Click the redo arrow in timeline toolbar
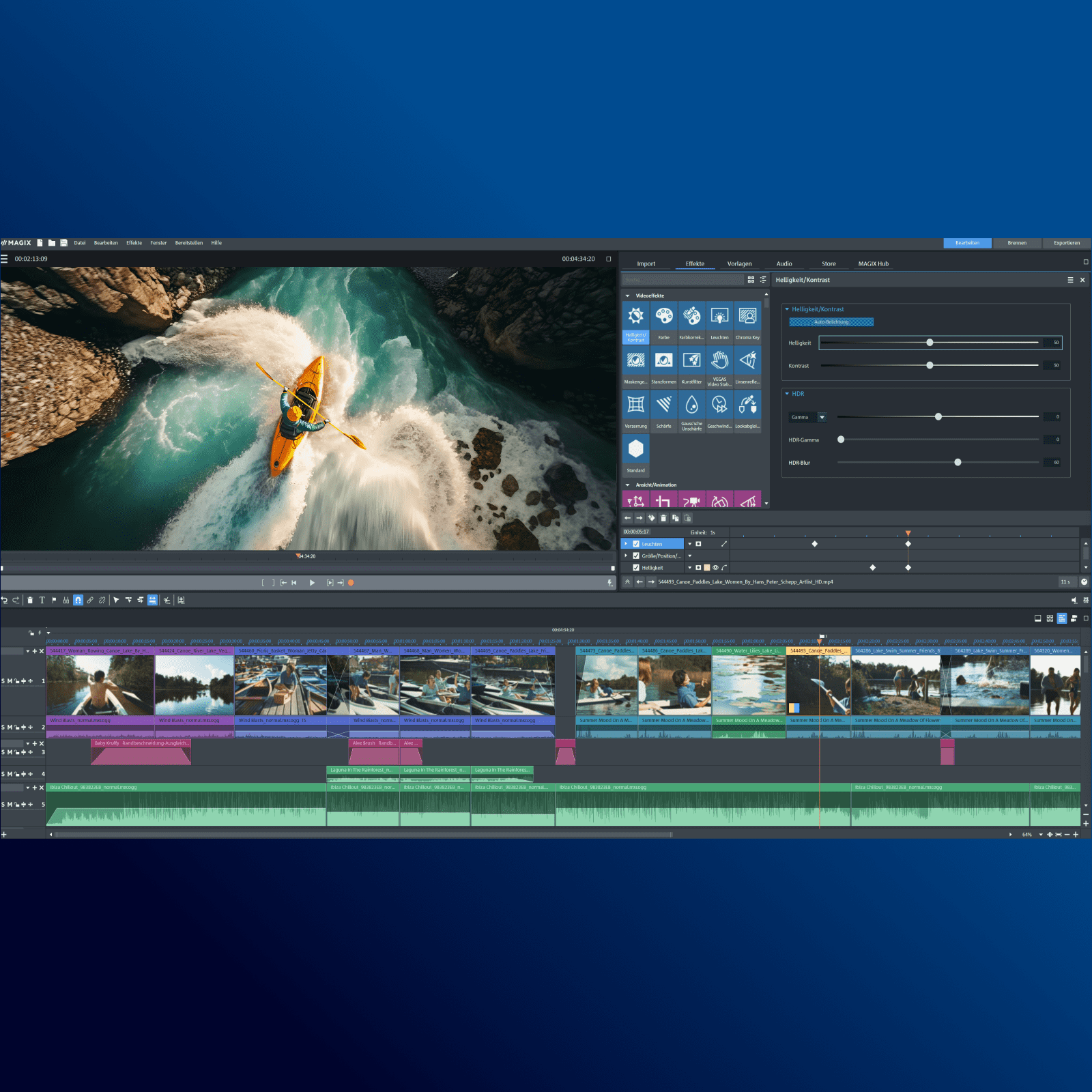Viewport: 1092px width, 1092px height. (x=16, y=600)
